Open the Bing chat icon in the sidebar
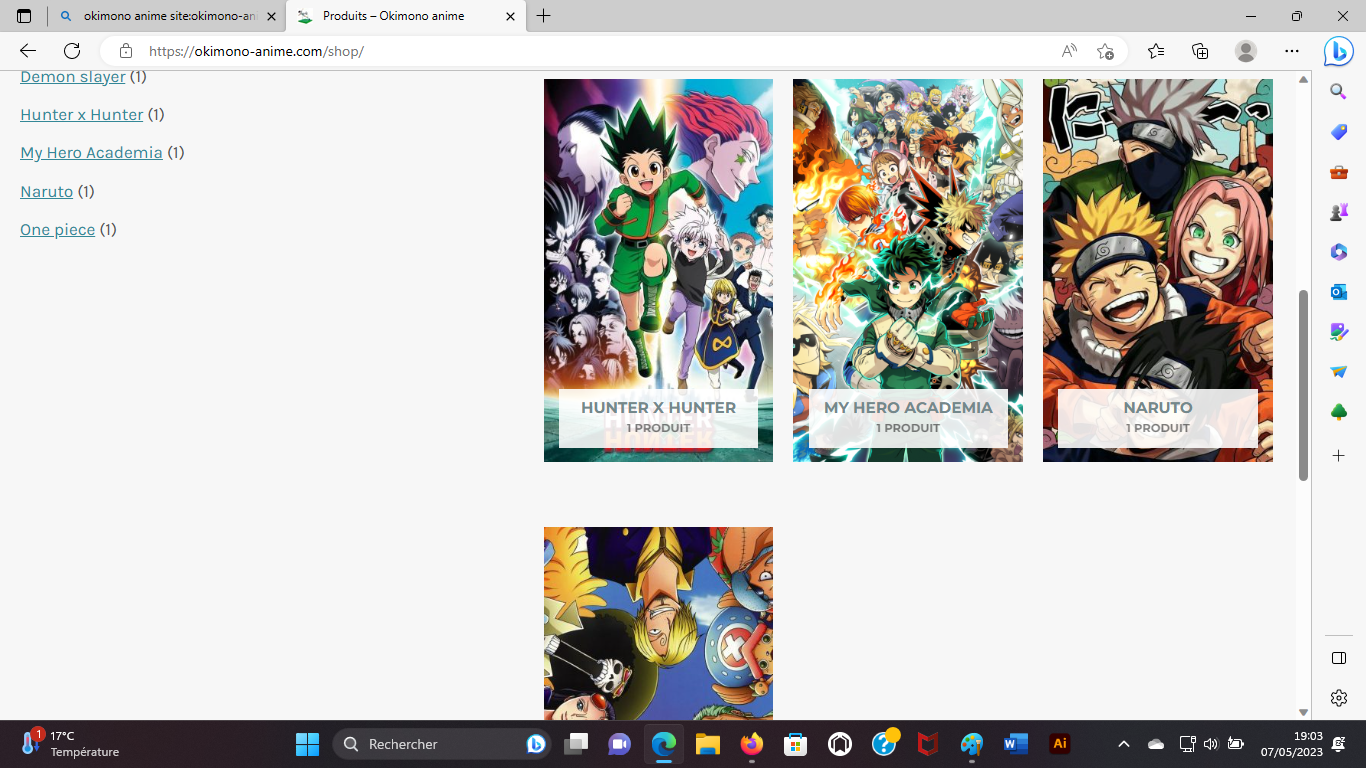Image resolution: width=1366 pixels, height=768 pixels. (x=1338, y=51)
